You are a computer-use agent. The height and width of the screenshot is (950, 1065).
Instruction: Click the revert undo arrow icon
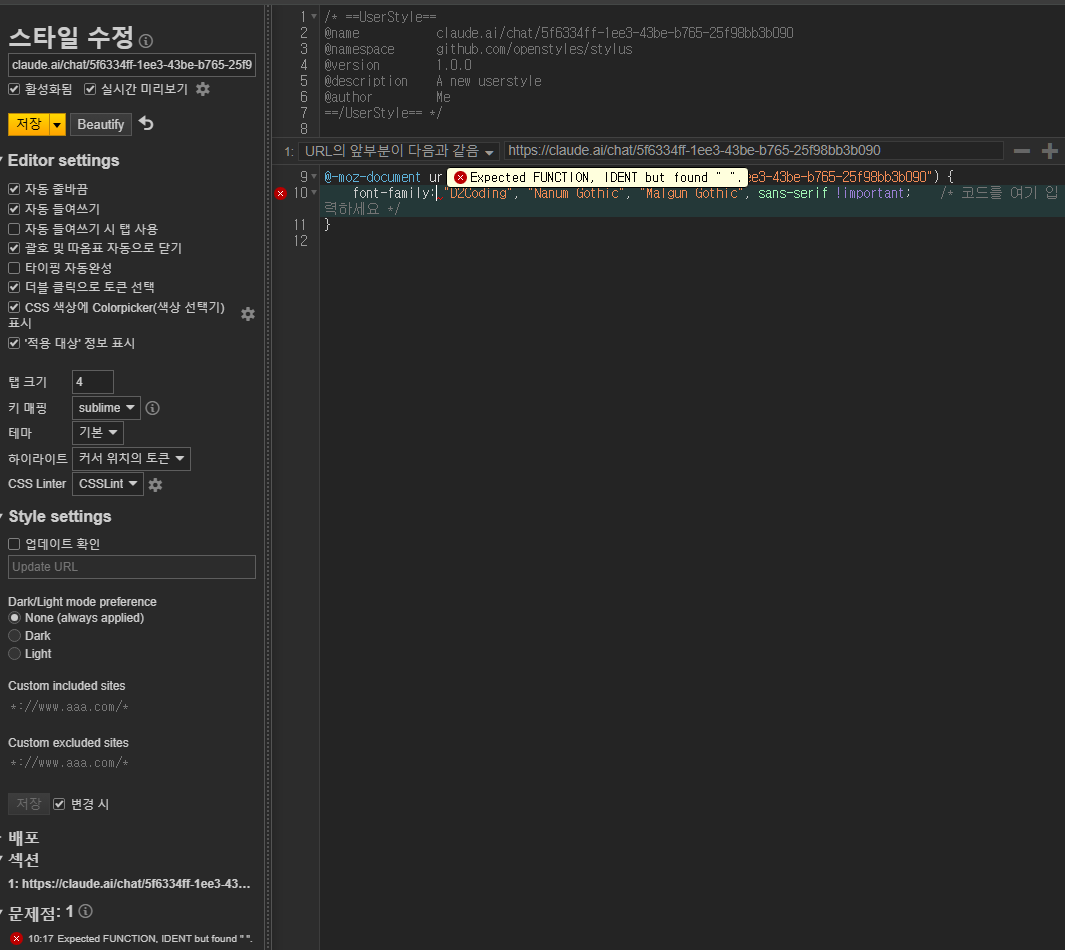pyautogui.click(x=146, y=124)
